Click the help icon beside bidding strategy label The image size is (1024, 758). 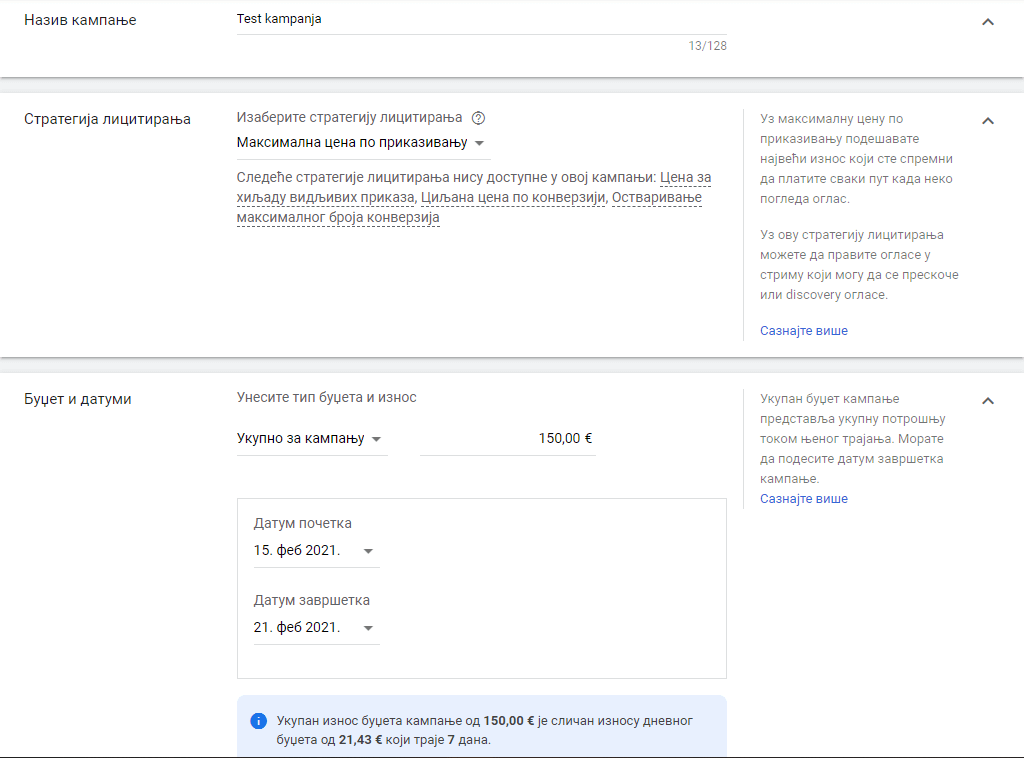[x=478, y=118]
